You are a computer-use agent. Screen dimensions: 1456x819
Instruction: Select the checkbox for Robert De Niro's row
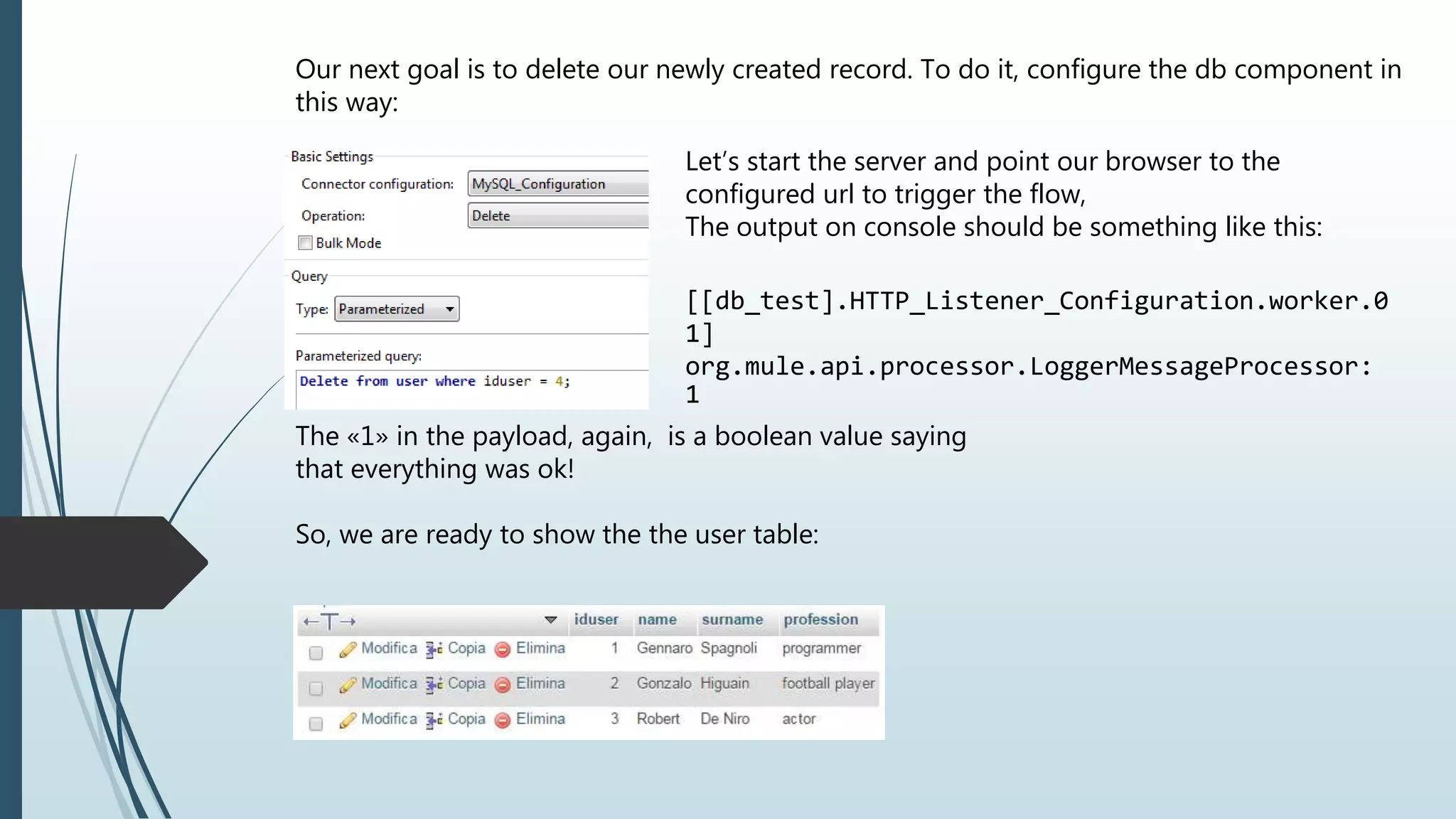click(x=316, y=724)
